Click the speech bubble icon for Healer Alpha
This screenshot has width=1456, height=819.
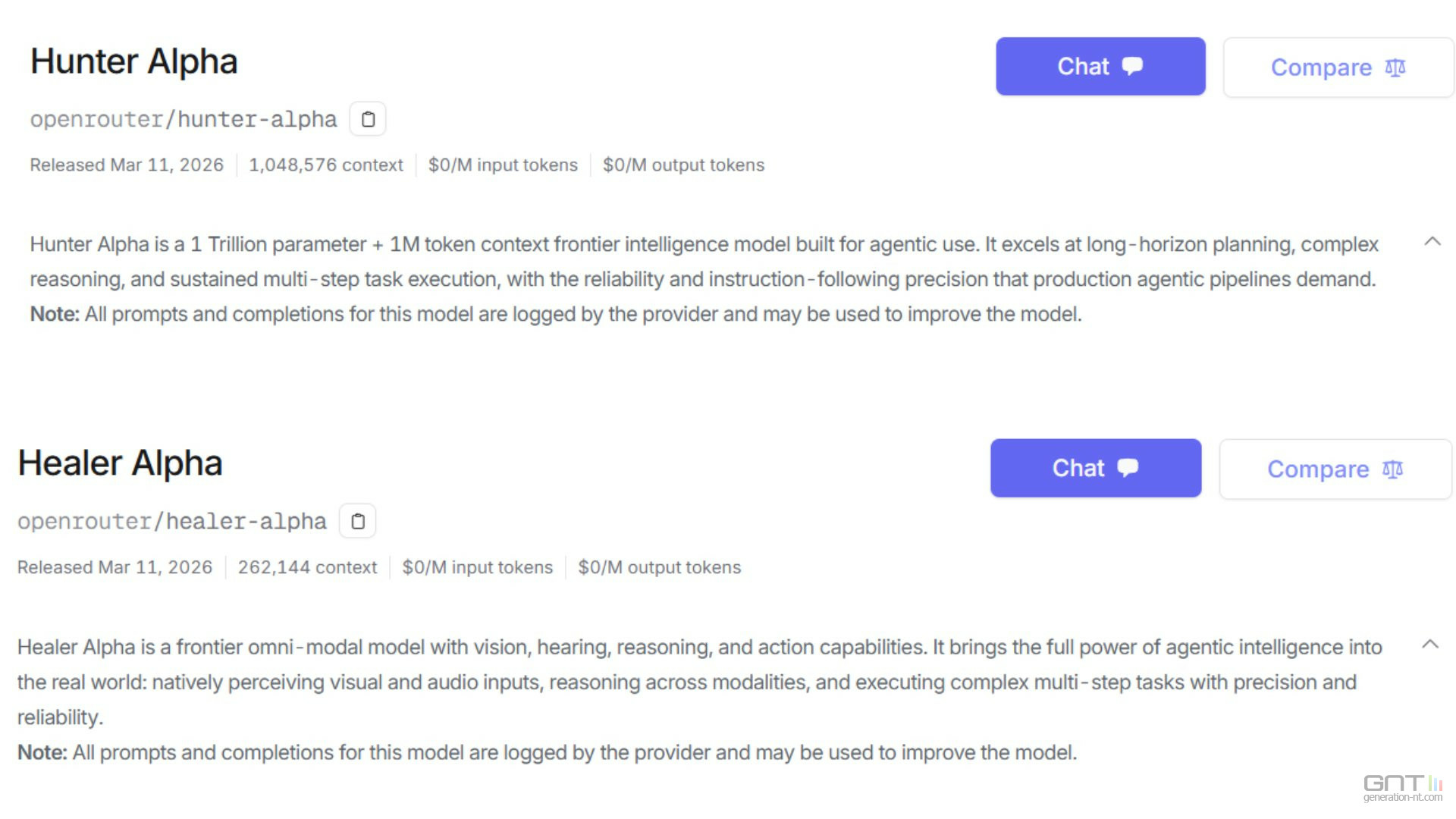pos(1128,468)
